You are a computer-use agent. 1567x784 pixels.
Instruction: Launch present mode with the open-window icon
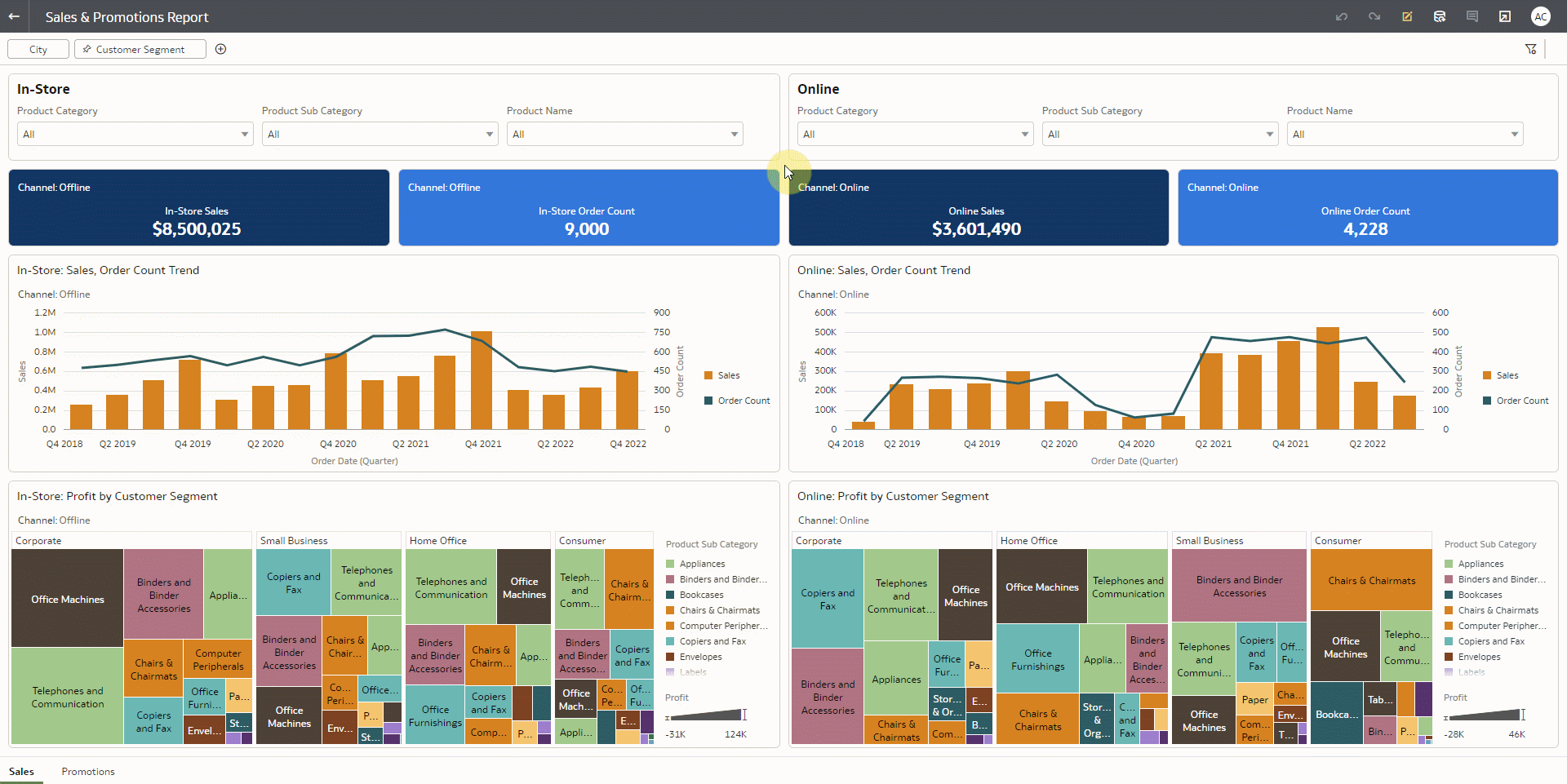(x=1505, y=16)
